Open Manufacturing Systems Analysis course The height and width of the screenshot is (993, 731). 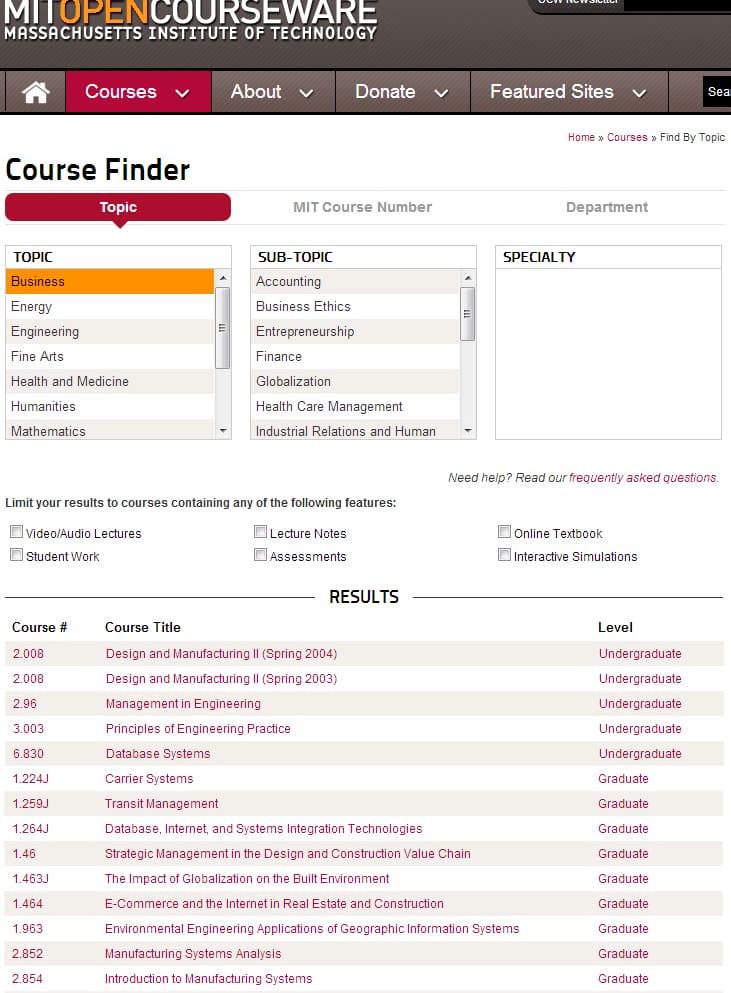coord(193,954)
